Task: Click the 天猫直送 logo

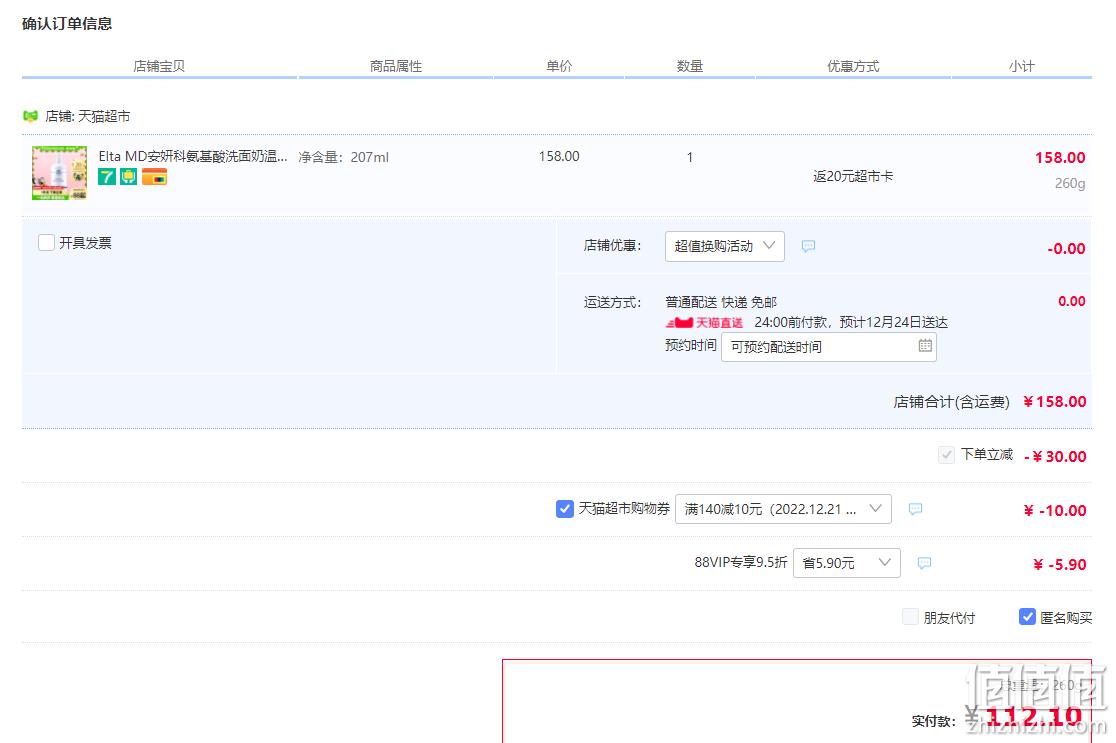Action: coord(705,323)
